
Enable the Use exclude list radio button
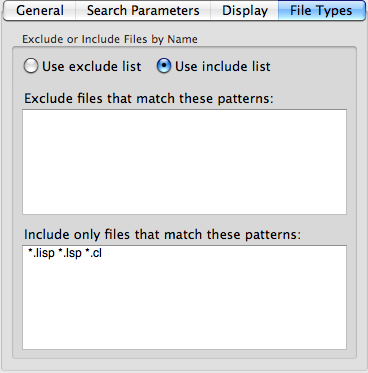pyautogui.click(x=31, y=66)
